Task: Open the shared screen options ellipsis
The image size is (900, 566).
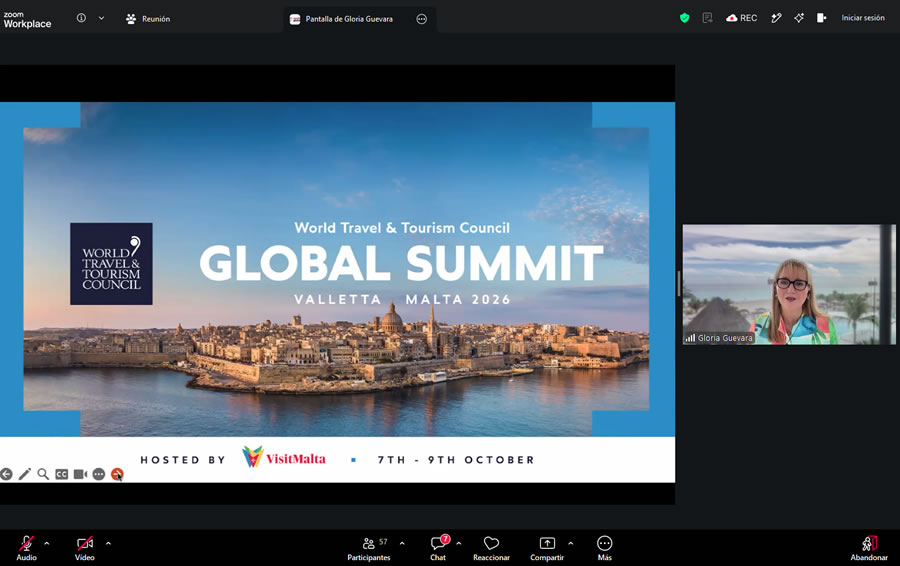Action: (421, 19)
